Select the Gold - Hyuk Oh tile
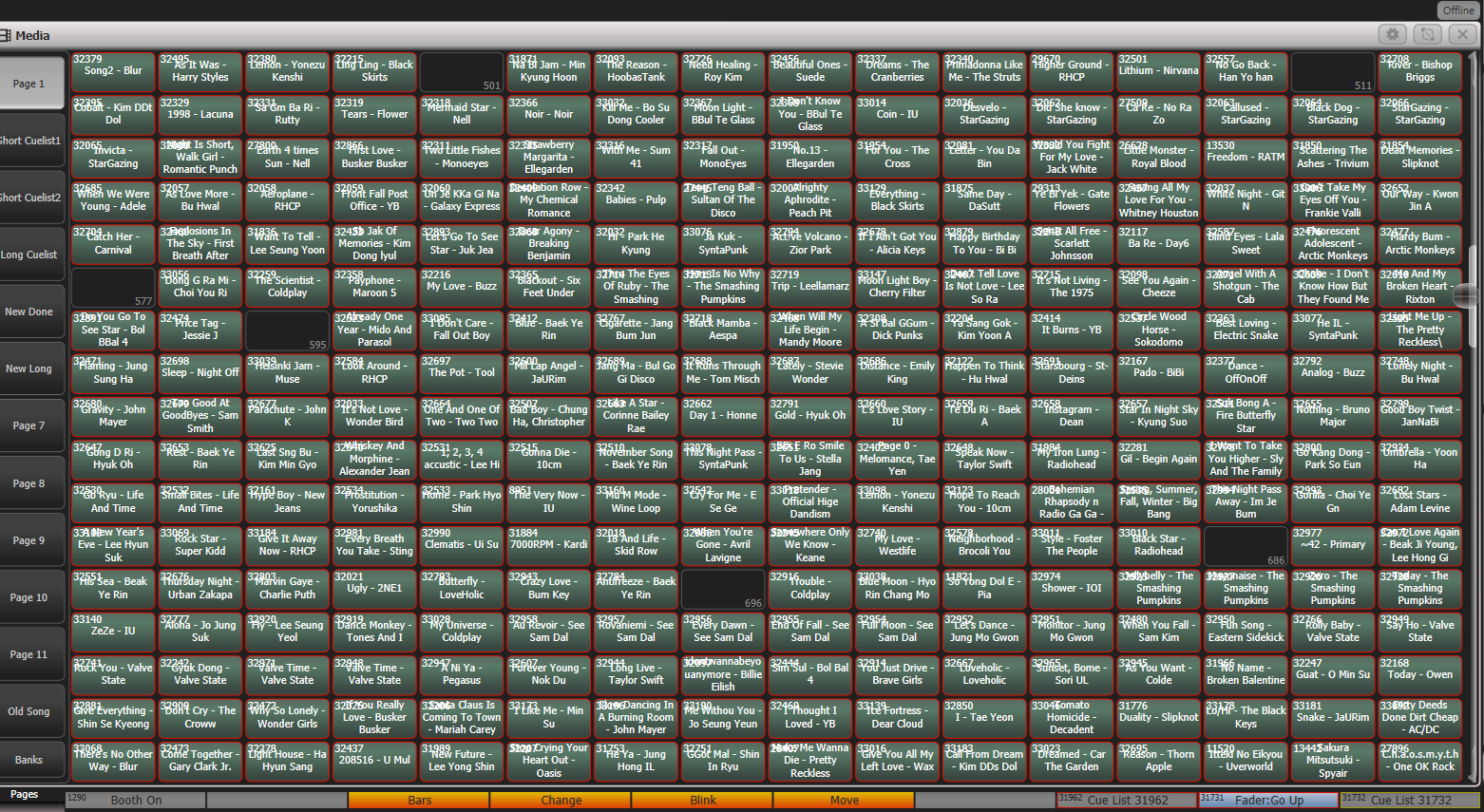The height and width of the screenshot is (812, 1484). (809, 417)
